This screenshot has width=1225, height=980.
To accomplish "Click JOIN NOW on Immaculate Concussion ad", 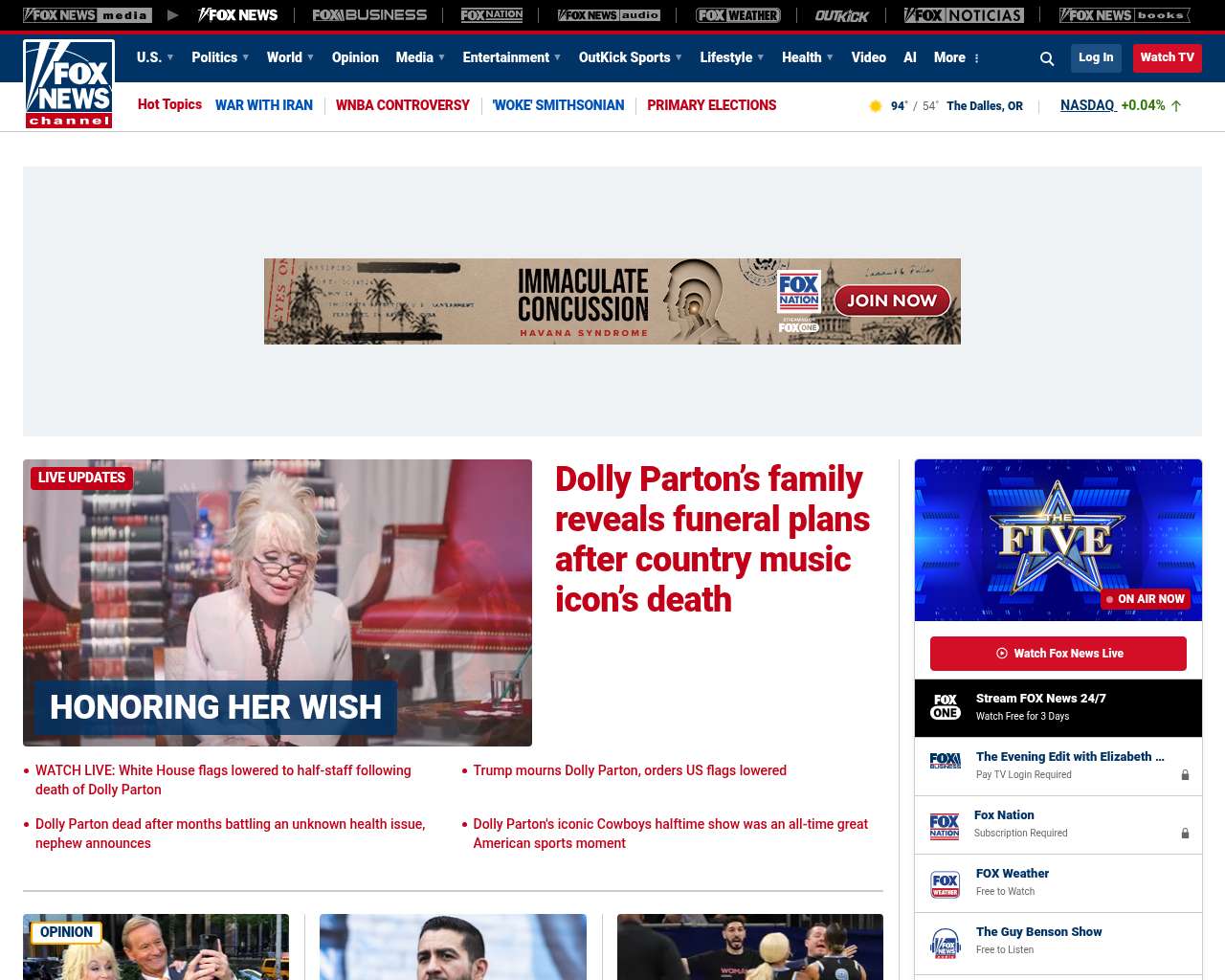I will coord(892,301).
